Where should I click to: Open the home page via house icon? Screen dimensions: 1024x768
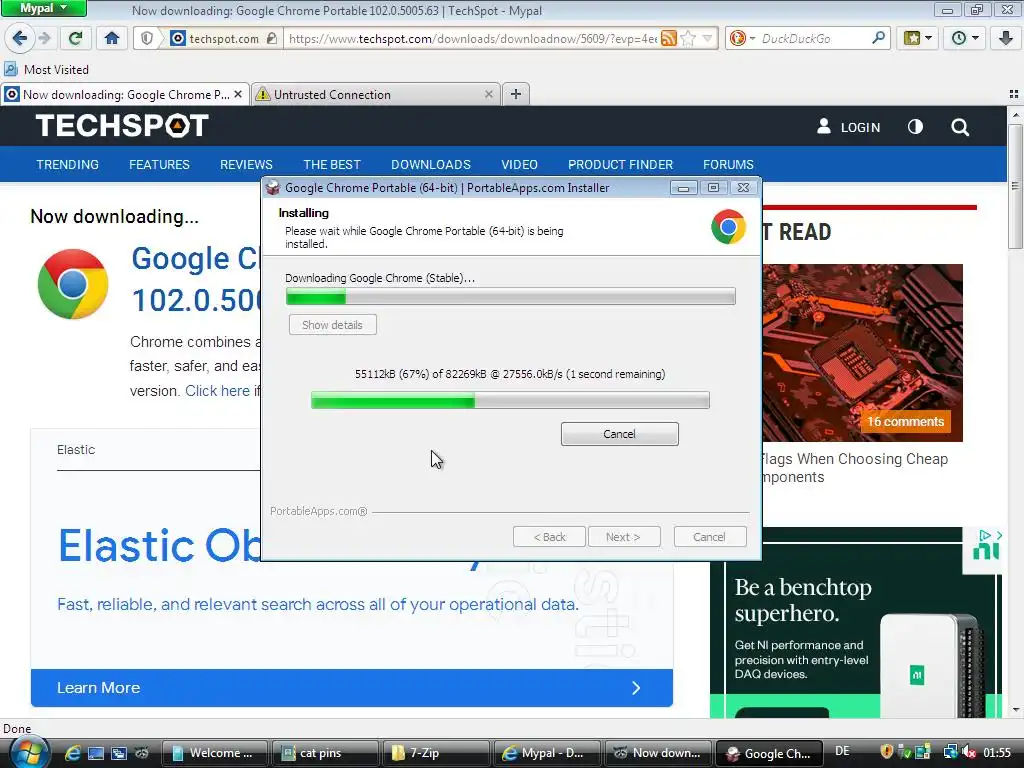[x=112, y=38]
